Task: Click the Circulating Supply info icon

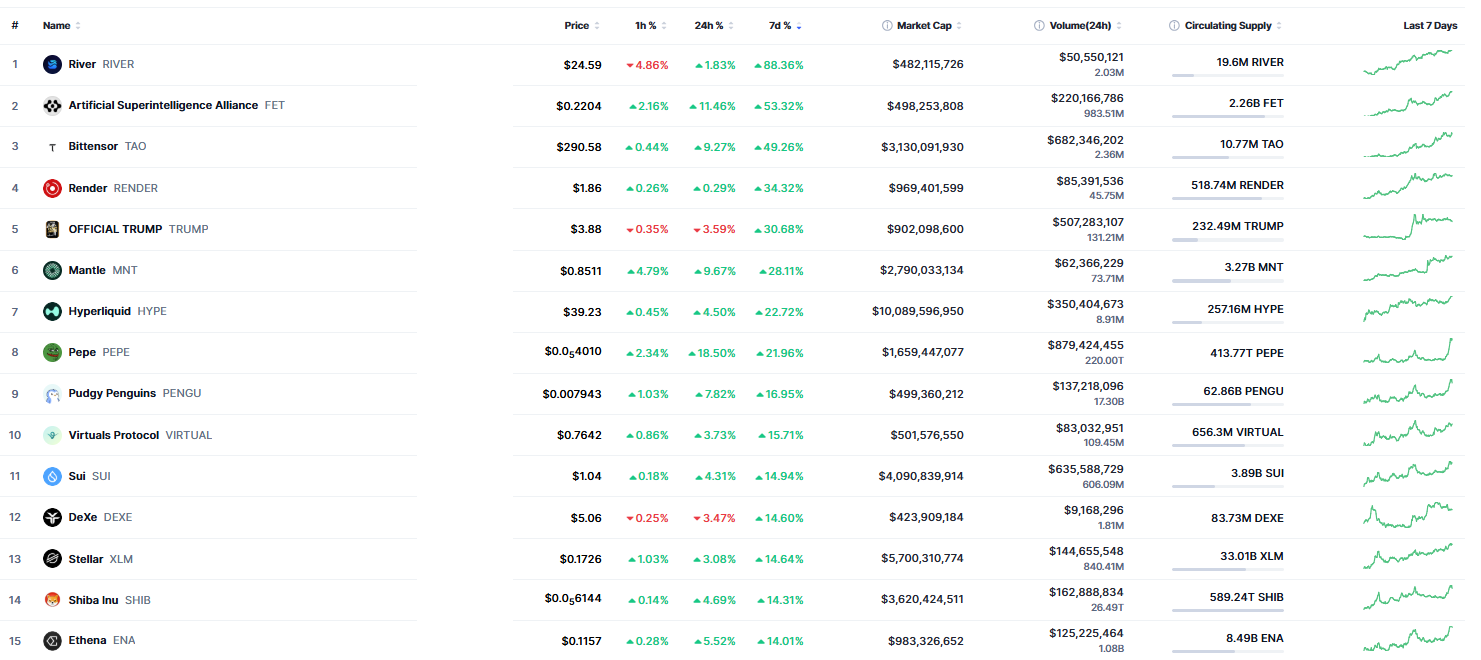Action: [1174, 26]
